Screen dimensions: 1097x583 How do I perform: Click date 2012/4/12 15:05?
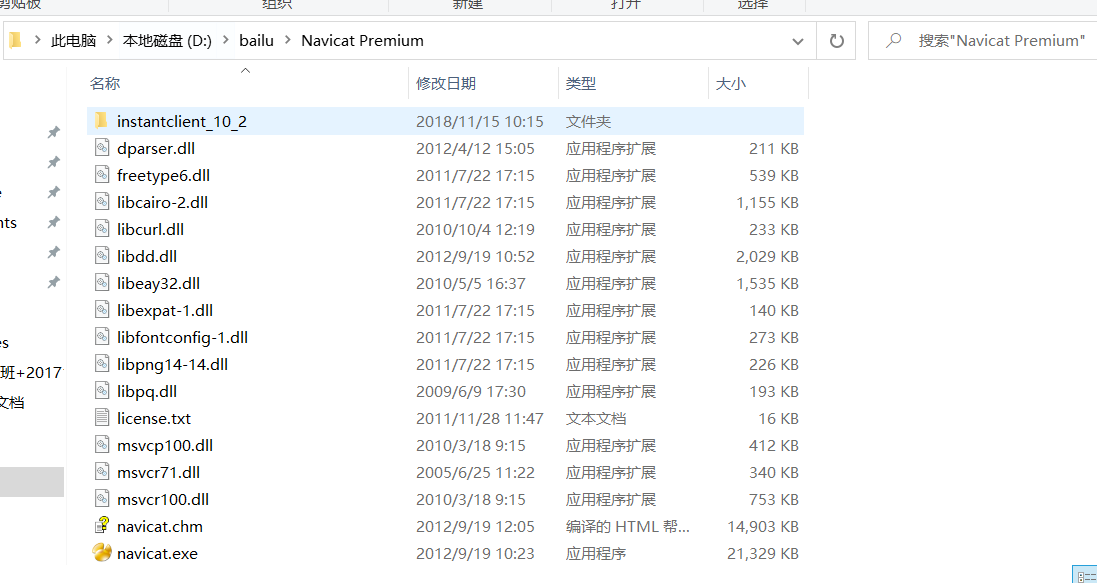(x=475, y=148)
